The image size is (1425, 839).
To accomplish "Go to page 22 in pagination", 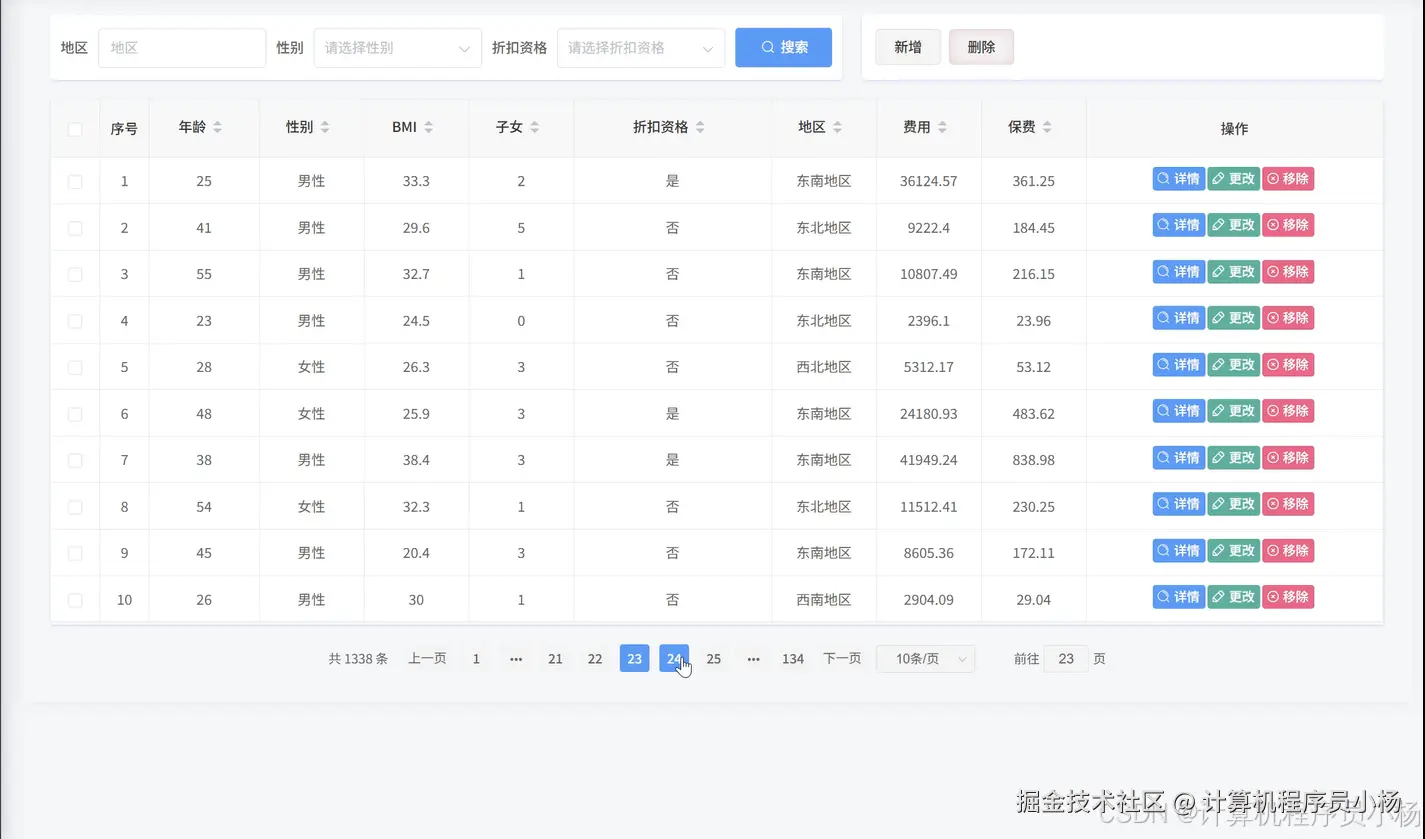I will pos(595,659).
